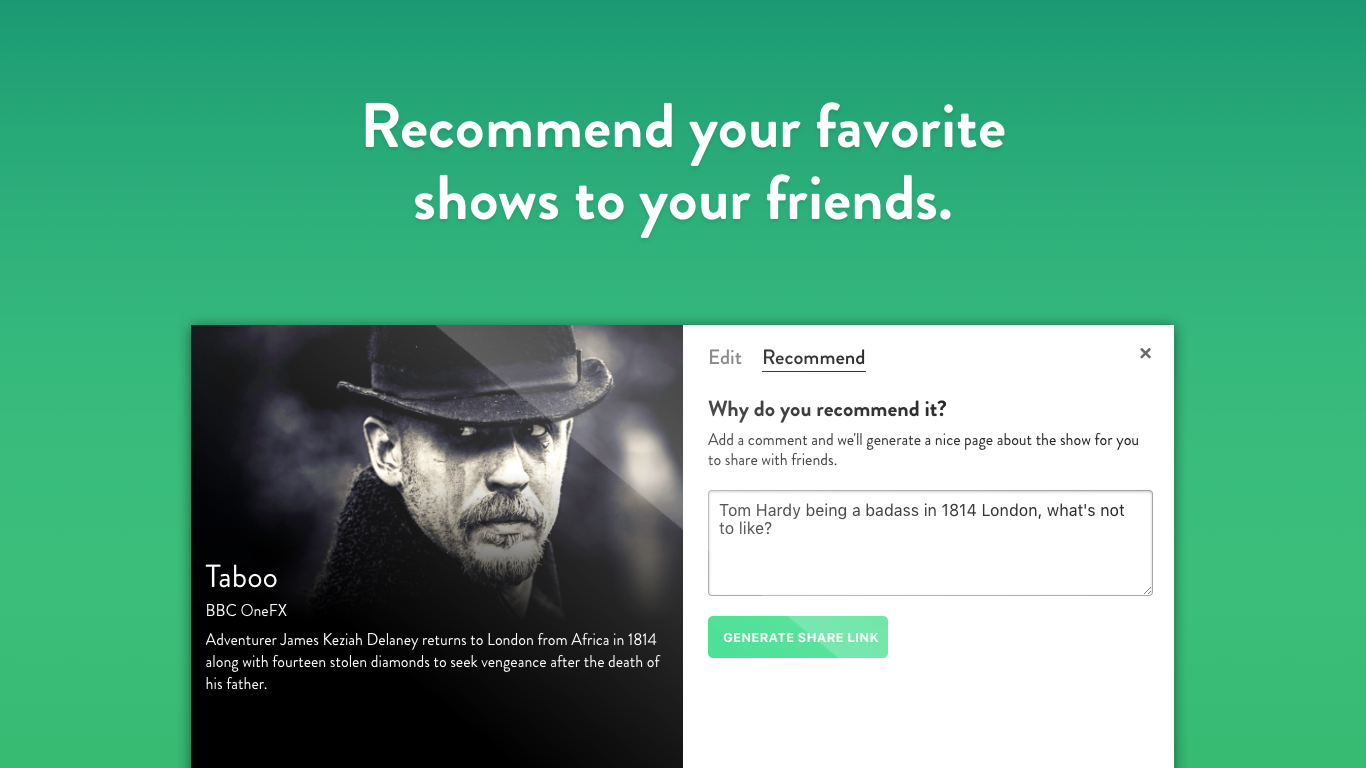This screenshot has width=1366, height=768.
Task: Click the blank white area under the share button
Action: 928,715
